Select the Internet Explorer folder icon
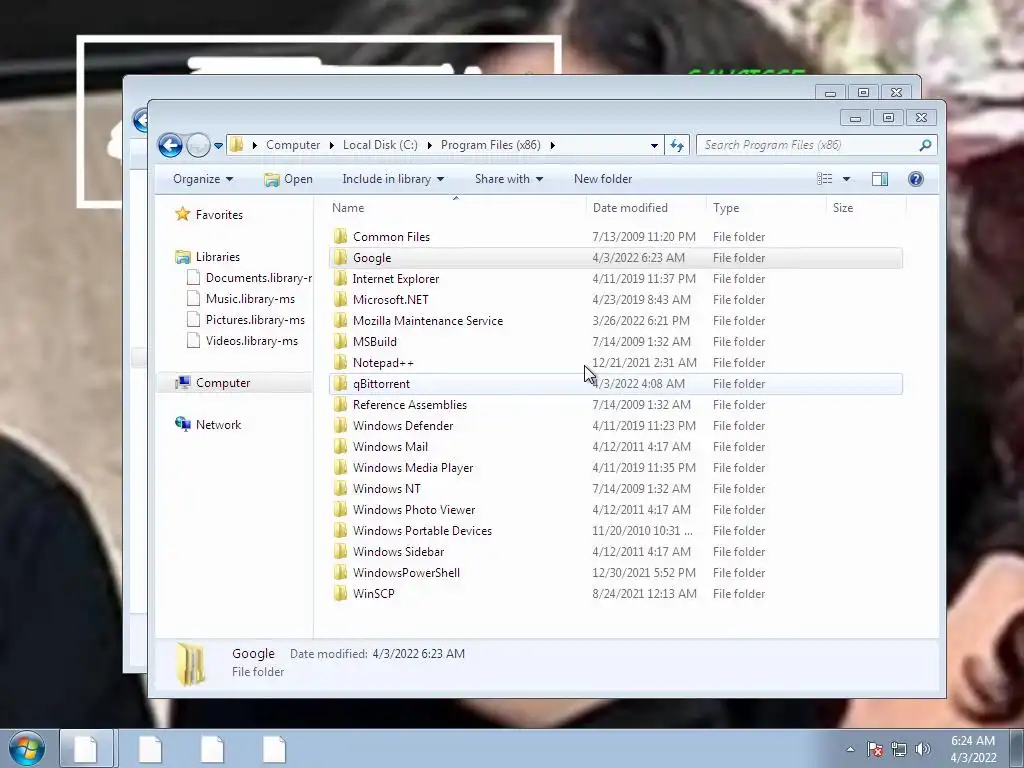 tap(340, 279)
